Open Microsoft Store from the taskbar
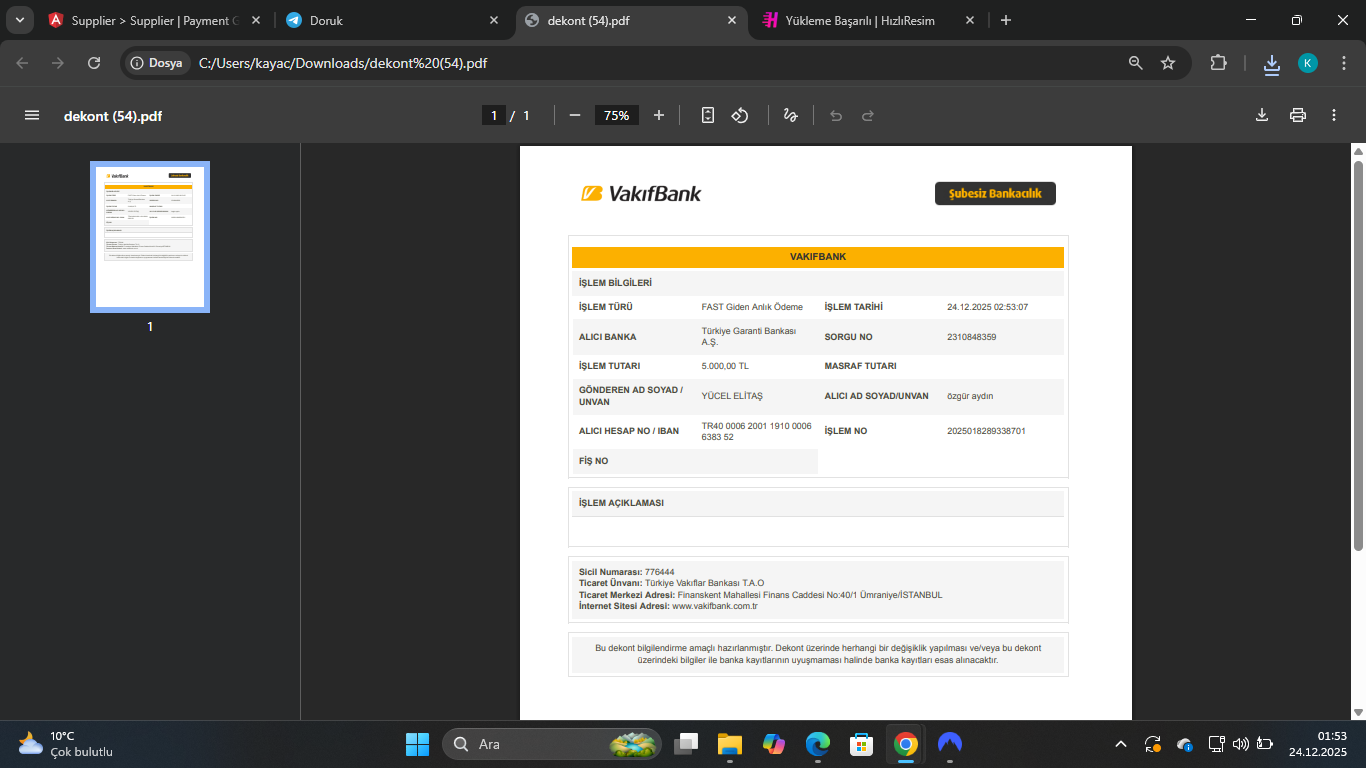The image size is (1366, 768). [862, 744]
